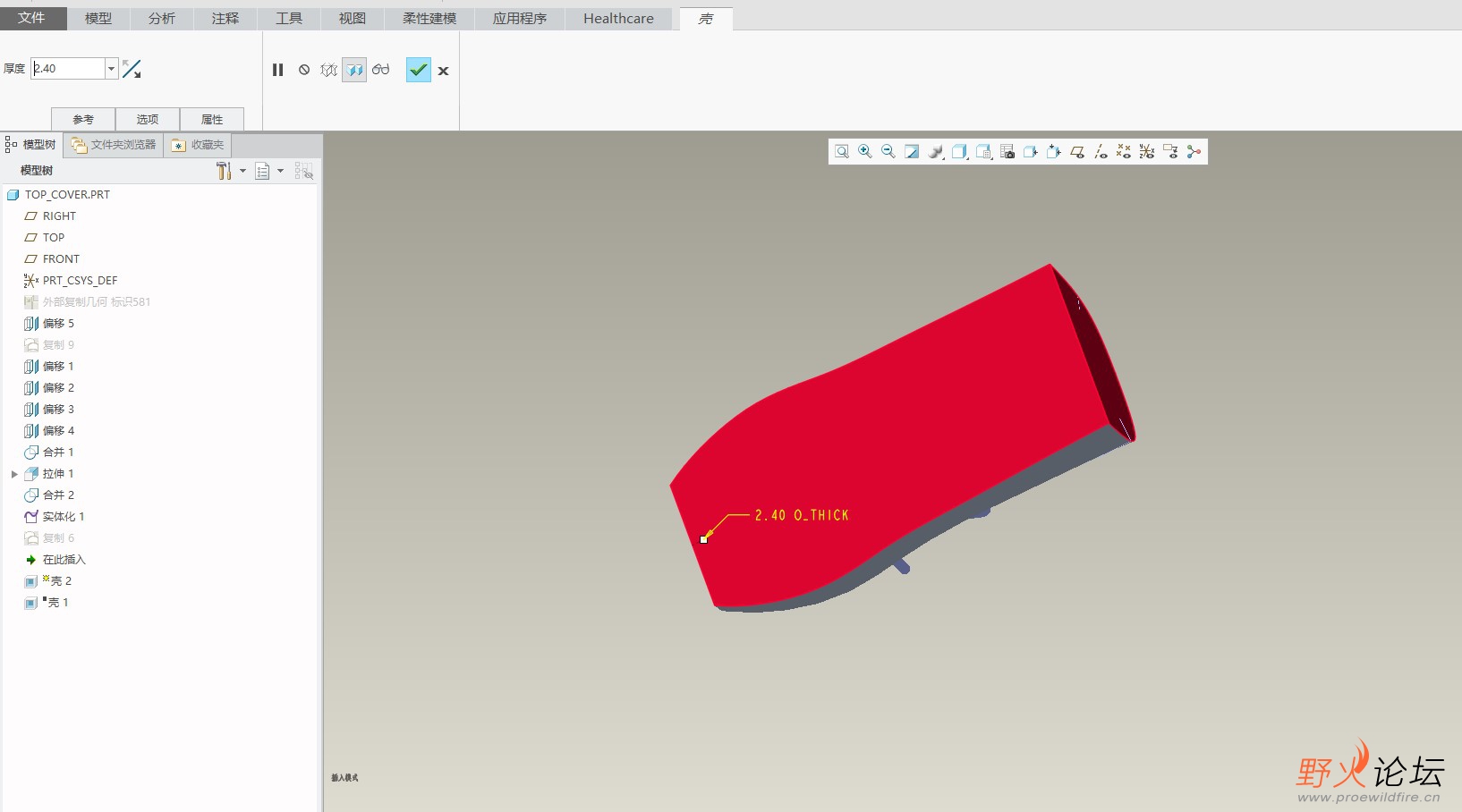The height and width of the screenshot is (812, 1462).
Task: Select TOP datum plane in tree
Action: click(54, 237)
